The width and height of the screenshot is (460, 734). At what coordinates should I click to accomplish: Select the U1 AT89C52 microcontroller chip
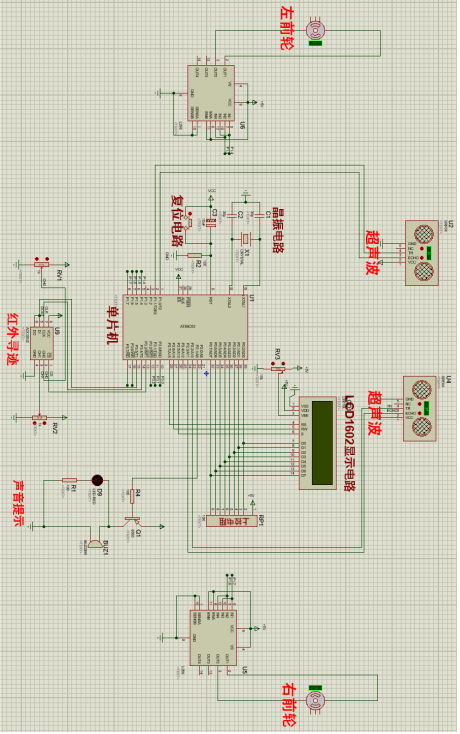[x=186, y=327]
